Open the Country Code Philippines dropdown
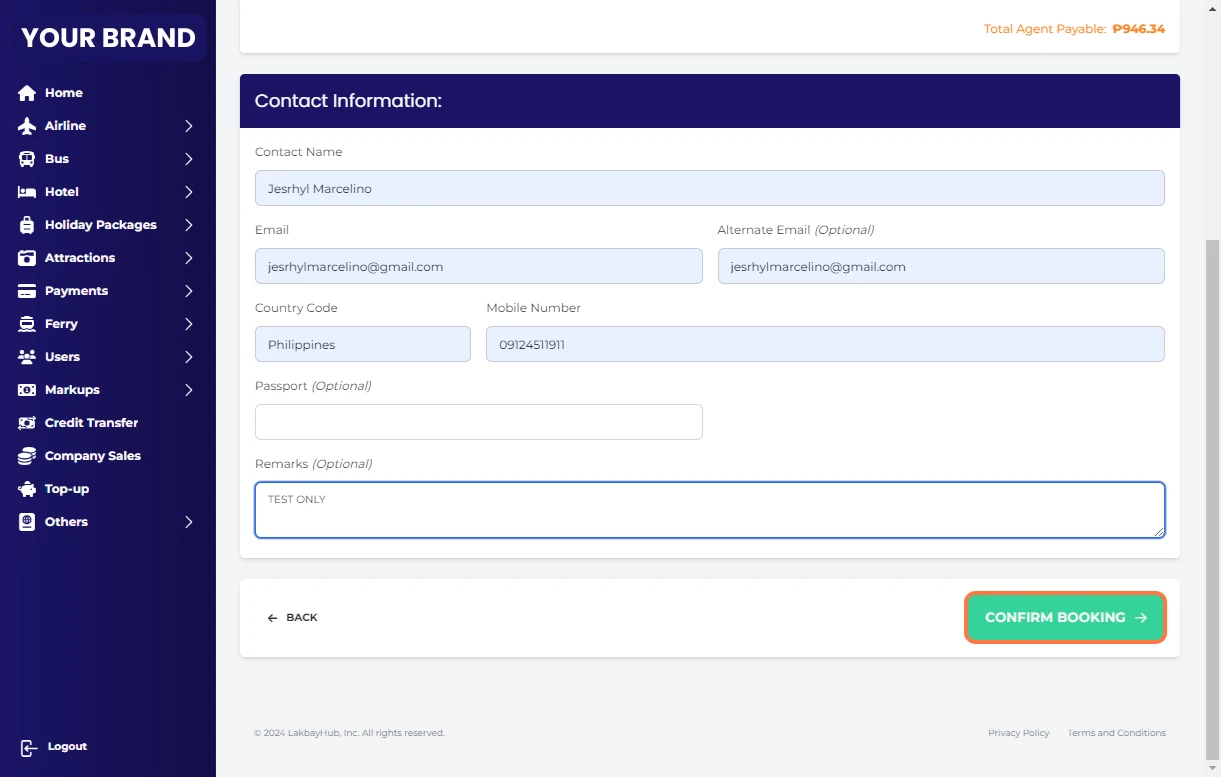 click(362, 344)
